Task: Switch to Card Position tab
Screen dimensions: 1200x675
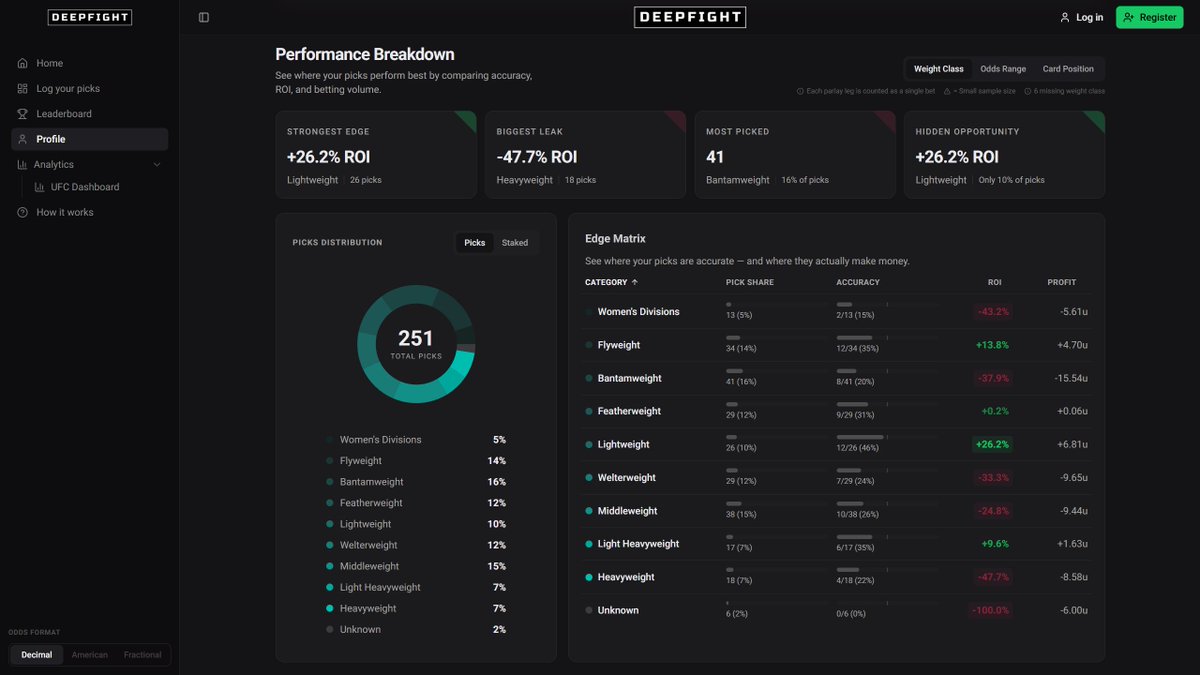Action: (x=1068, y=69)
